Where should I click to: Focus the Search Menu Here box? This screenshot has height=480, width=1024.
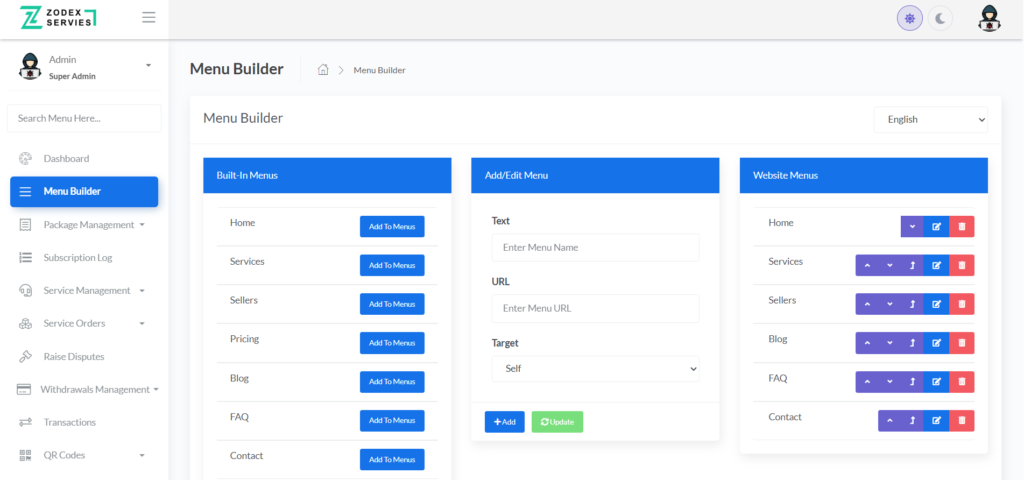(x=84, y=118)
